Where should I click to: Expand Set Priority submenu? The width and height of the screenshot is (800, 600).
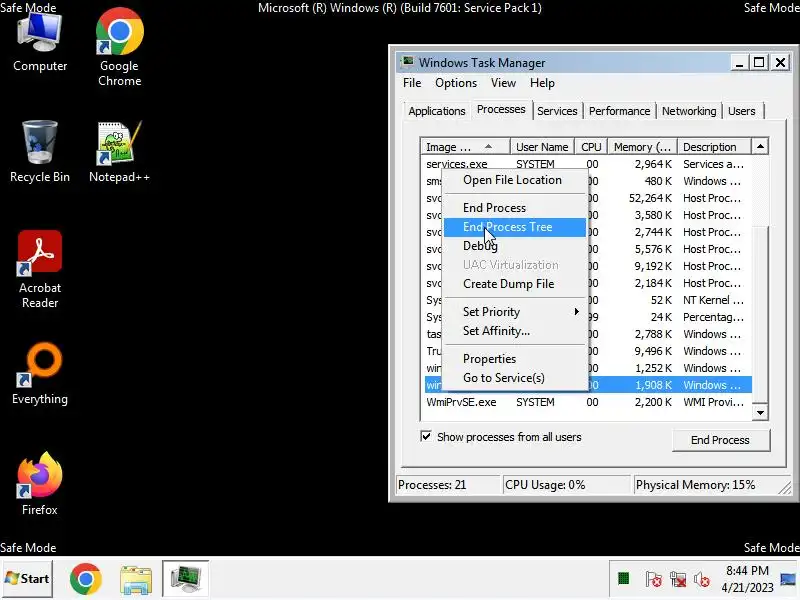[x=515, y=312]
